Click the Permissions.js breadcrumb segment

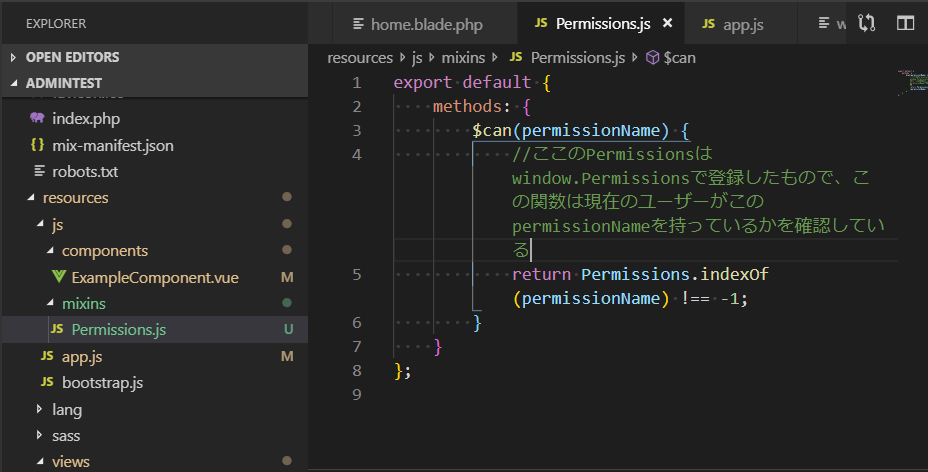[578, 58]
